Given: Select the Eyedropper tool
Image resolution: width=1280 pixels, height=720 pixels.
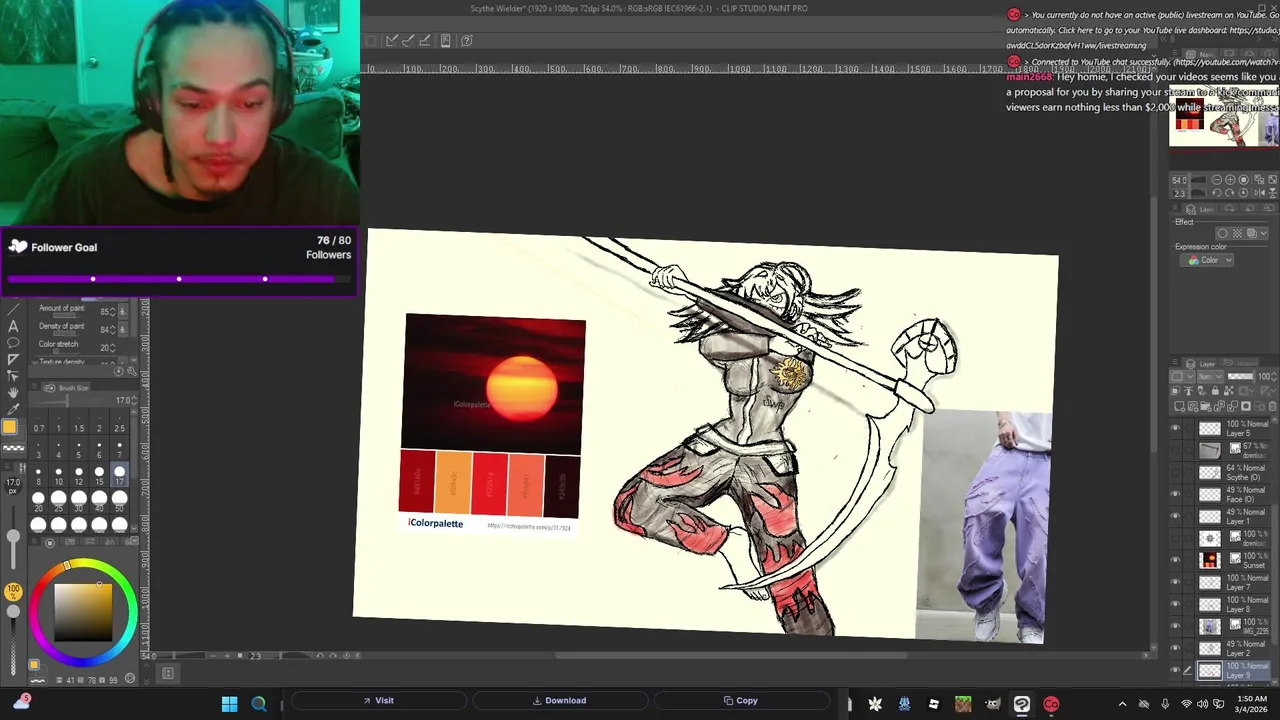Looking at the screenshot, I should (13, 408).
